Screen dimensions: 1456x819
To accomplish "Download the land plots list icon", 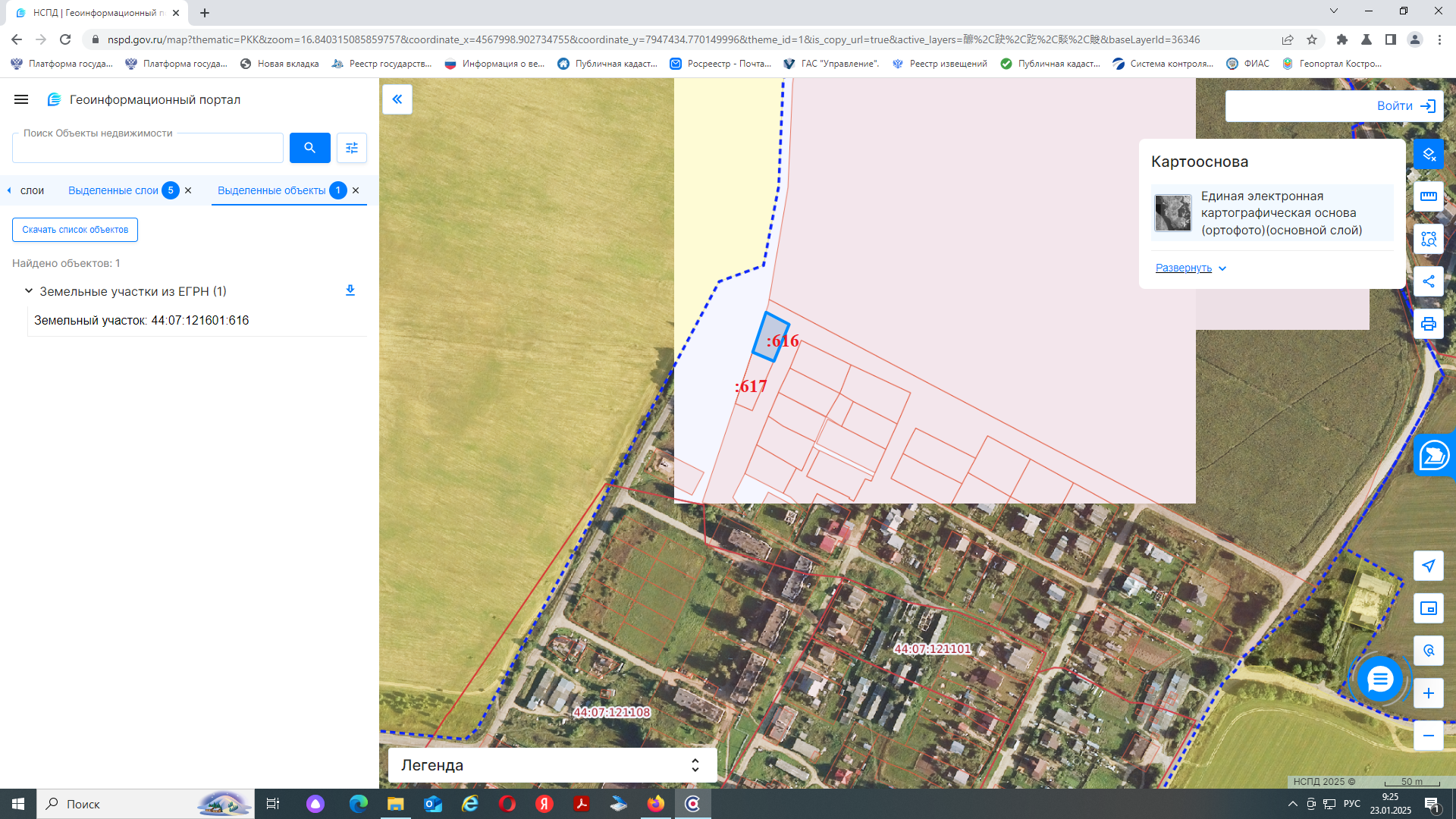I will click(x=350, y=290).
